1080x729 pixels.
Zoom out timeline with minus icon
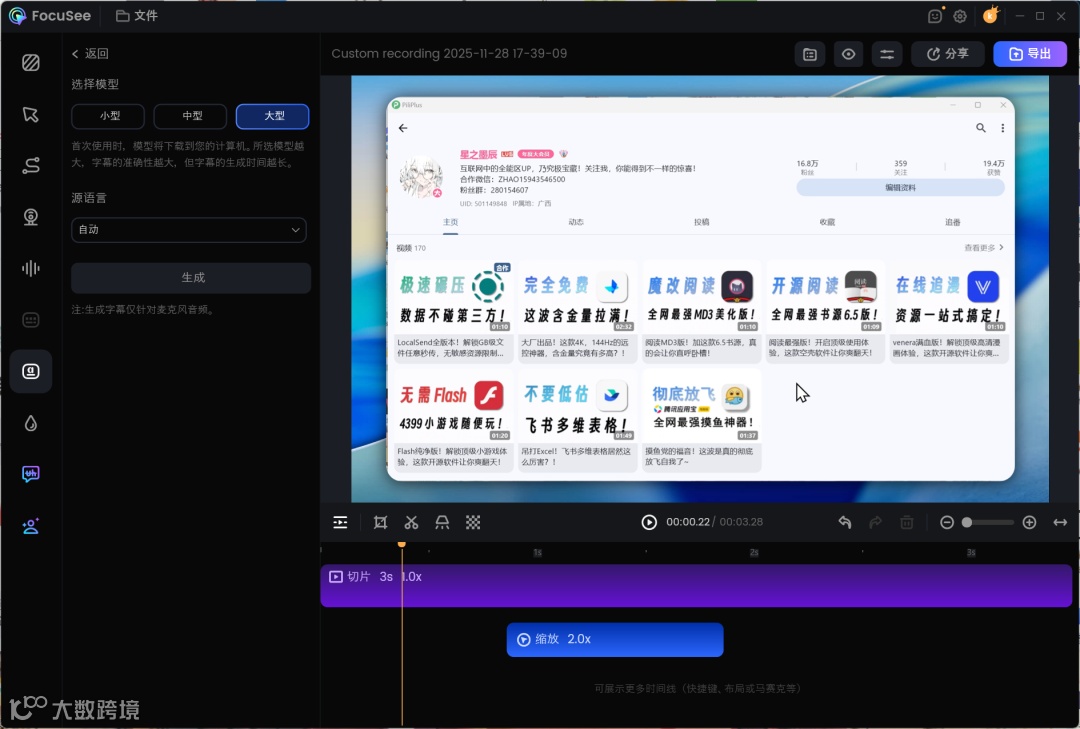point(947,522)
